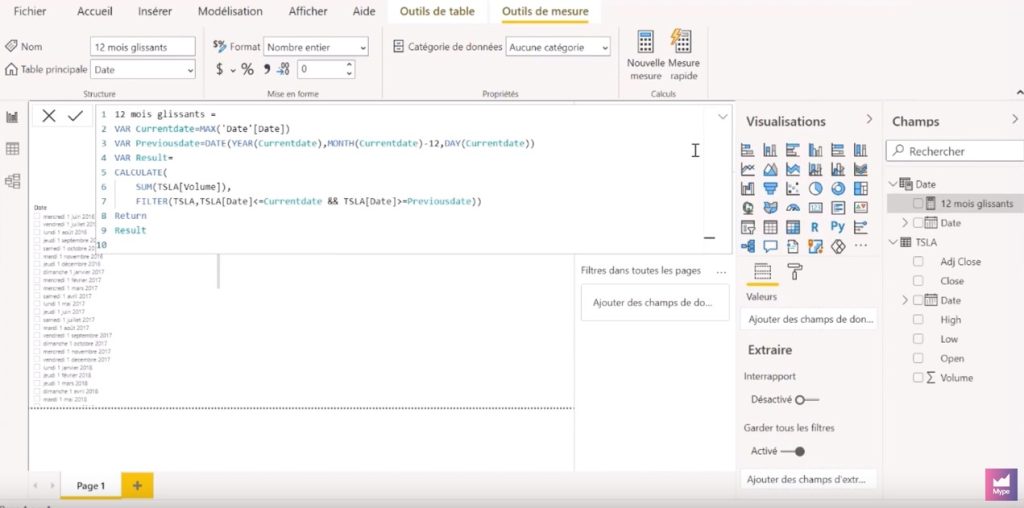Select the funnel chart visual
Viewport: 1024px width, 508px height.
(x=771, y=189)
